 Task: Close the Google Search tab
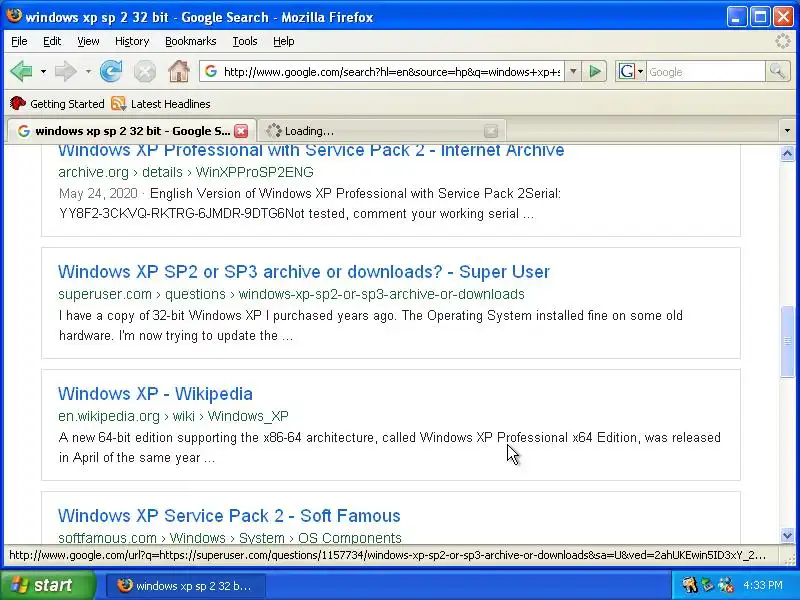[x=241, y=131]
